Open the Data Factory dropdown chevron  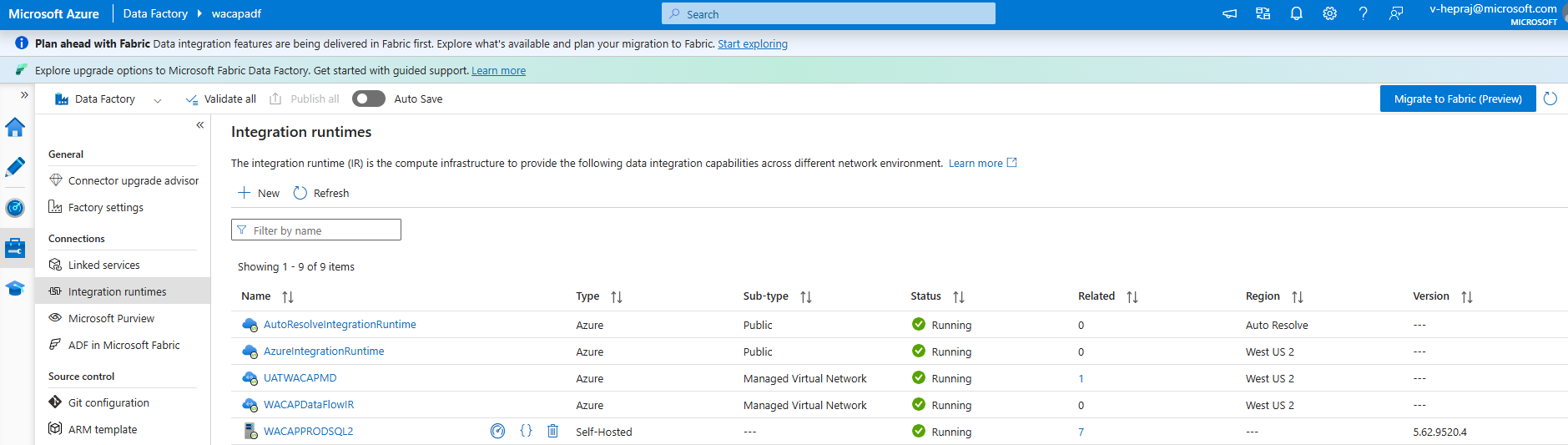pyautogui.click(x=157, y=100)
